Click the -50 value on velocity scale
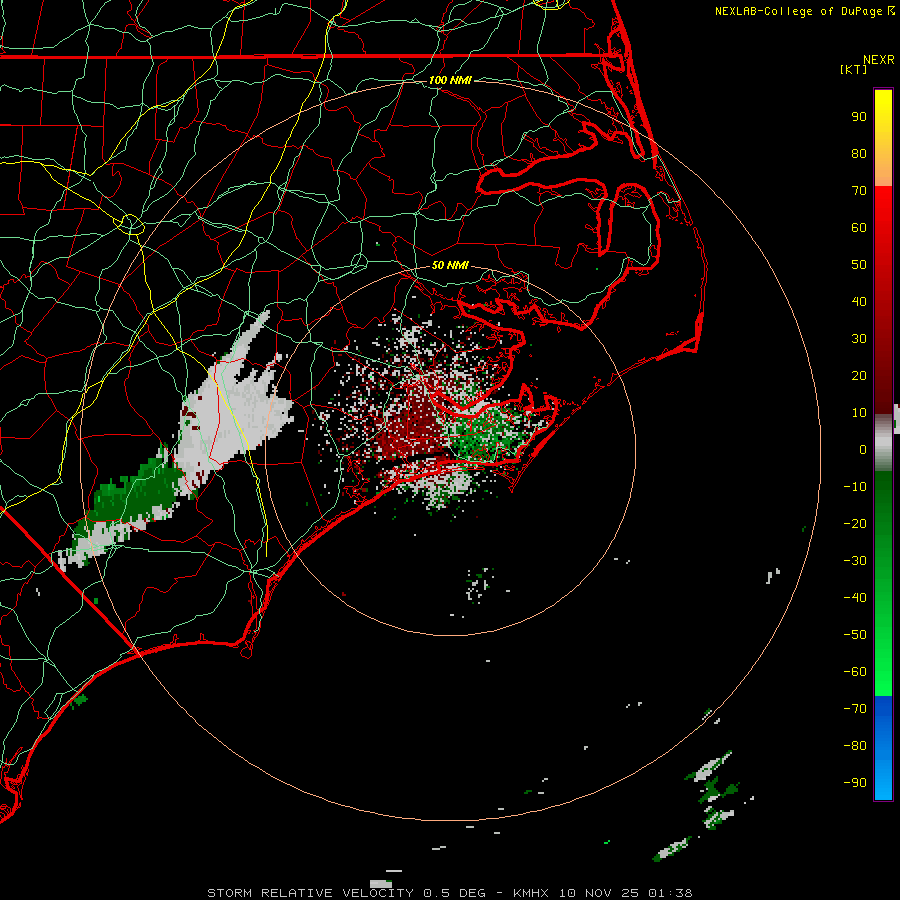 855,635
